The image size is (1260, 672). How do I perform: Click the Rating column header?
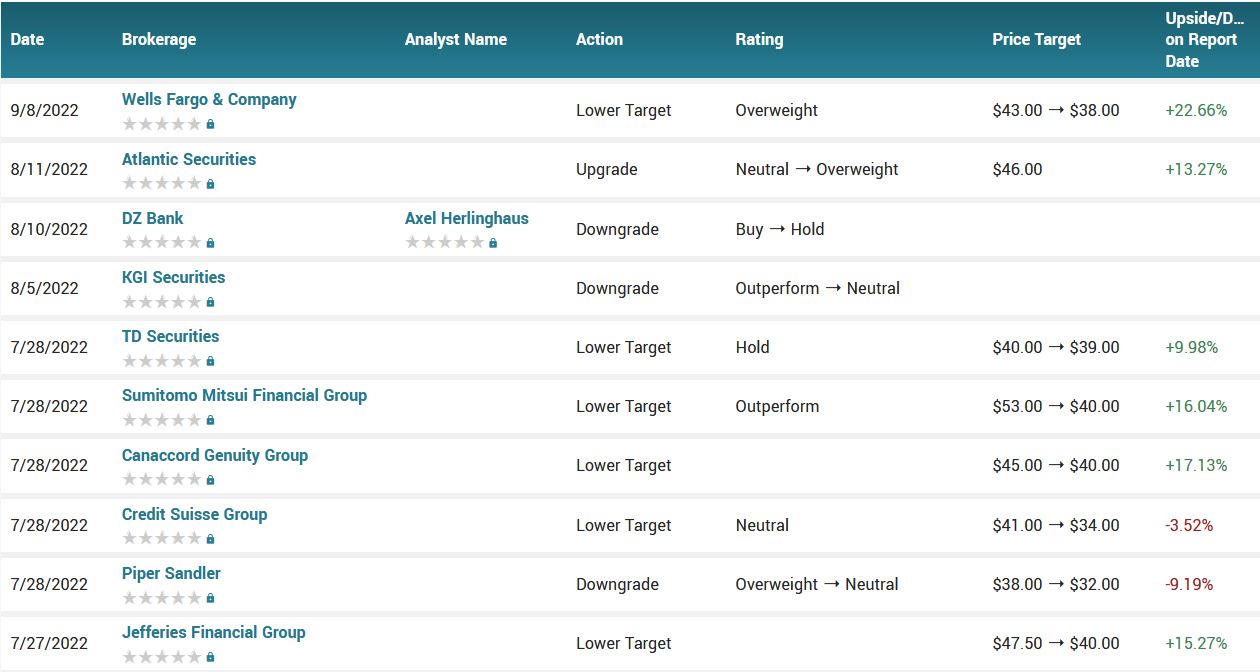coord(760,39)
